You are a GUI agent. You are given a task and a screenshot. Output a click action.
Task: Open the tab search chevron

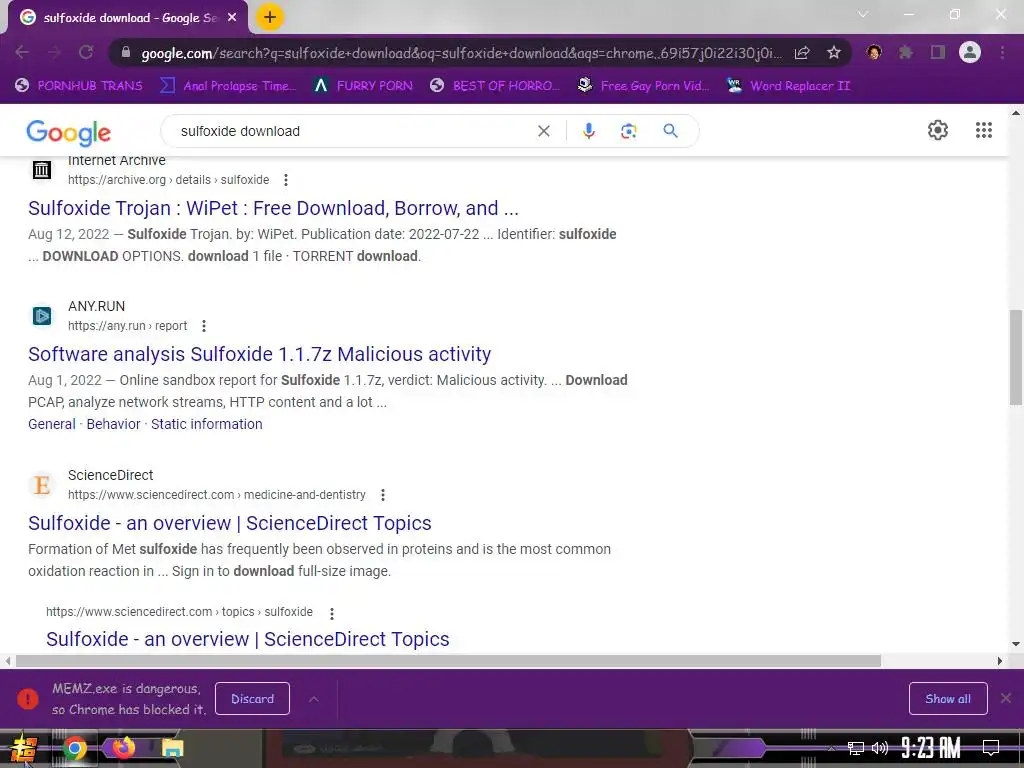click(863, 14)
